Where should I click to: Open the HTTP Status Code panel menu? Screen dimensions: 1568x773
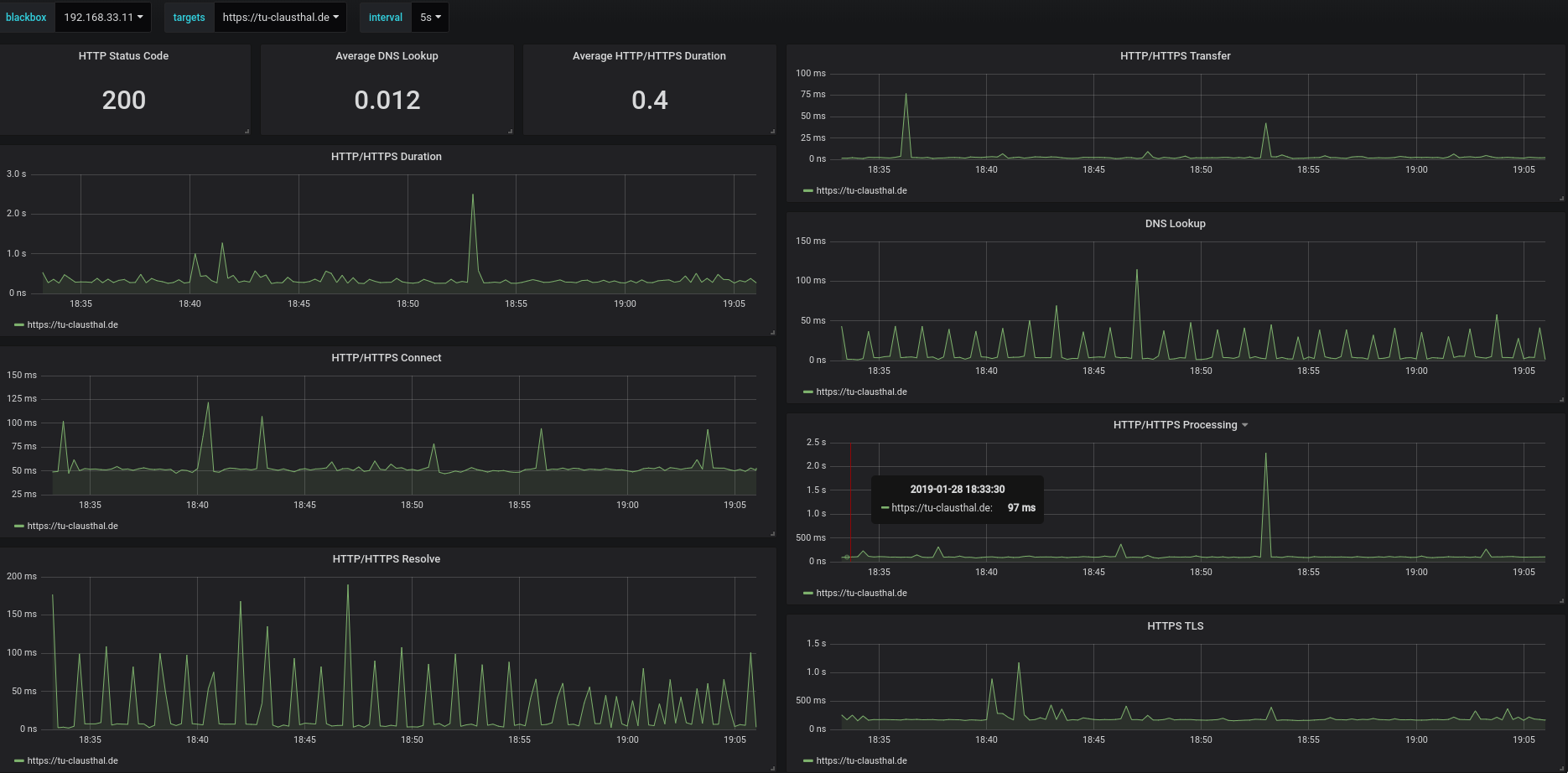pyautogui.click(x=123, y=56)
